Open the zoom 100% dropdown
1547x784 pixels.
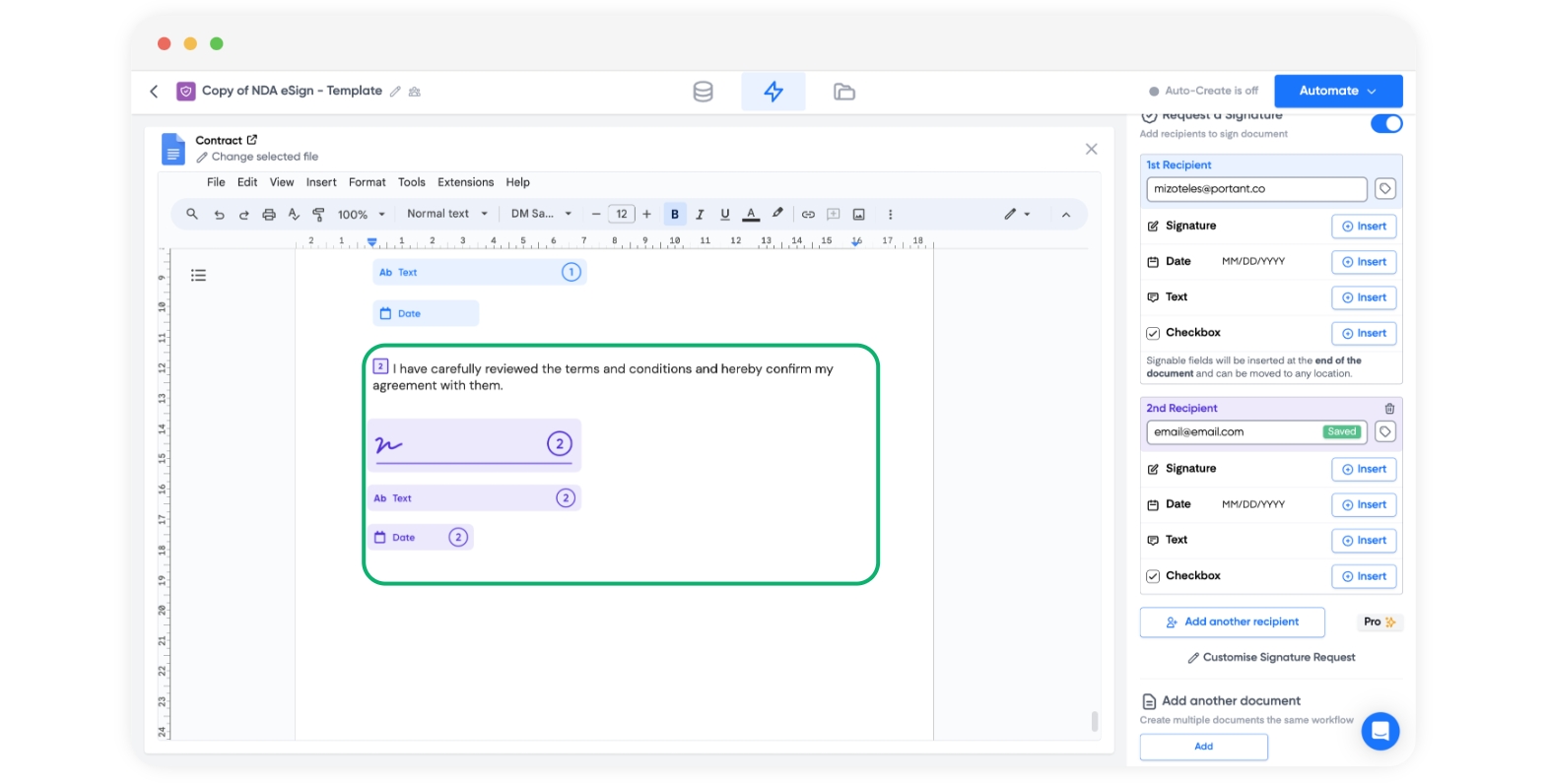click(x=361, y=215)
